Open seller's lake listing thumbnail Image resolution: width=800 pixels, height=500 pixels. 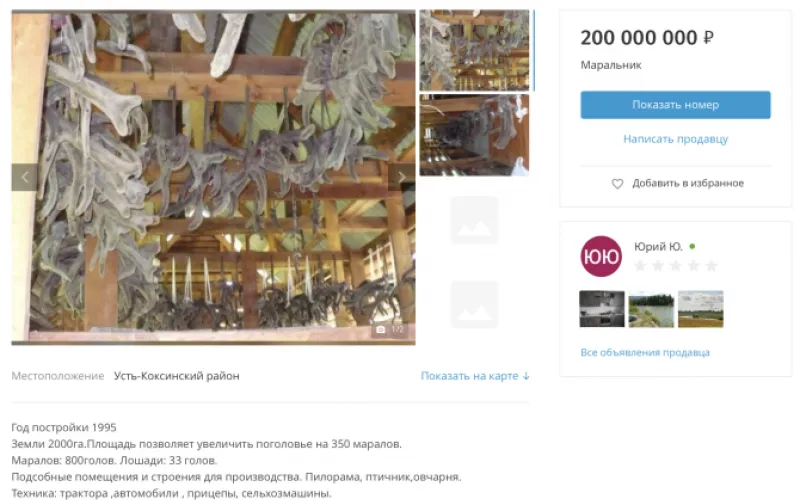(651, 309)
